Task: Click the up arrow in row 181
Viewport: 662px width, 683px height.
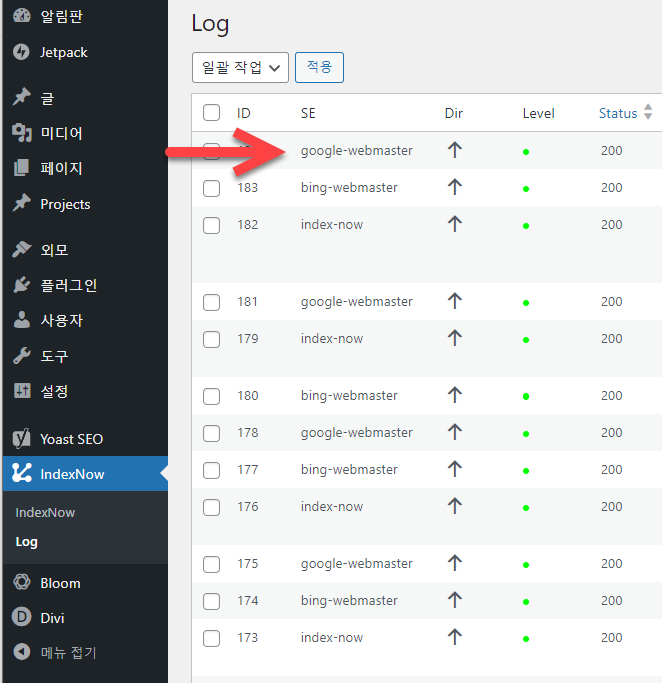Action: tap(455, 301)
